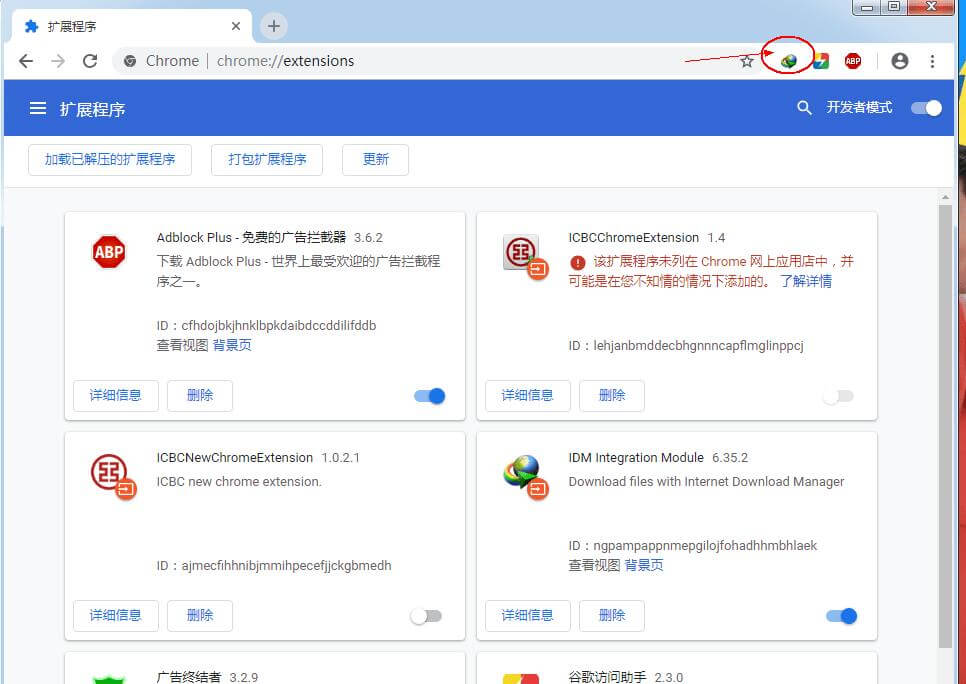Open a new tab with plus button
Screen dimensions: 966x684
point(274,26)
